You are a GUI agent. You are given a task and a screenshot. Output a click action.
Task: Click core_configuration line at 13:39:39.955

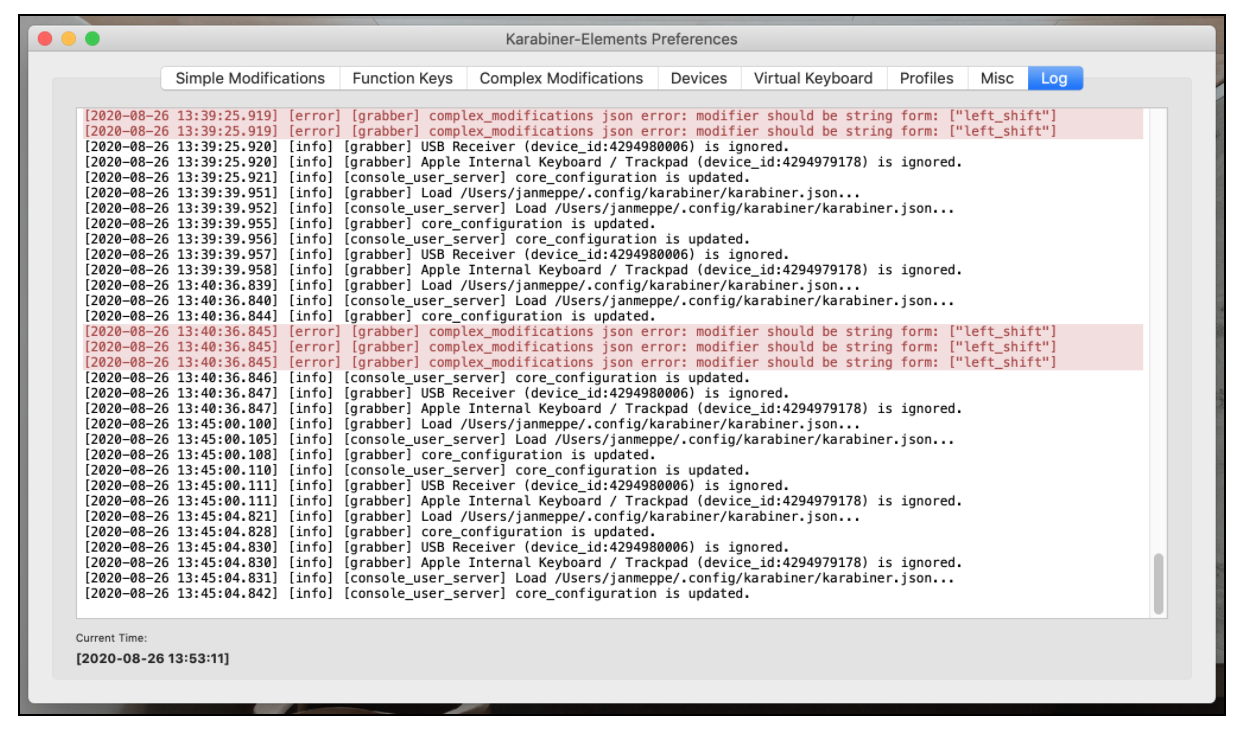tap(370, 224)
